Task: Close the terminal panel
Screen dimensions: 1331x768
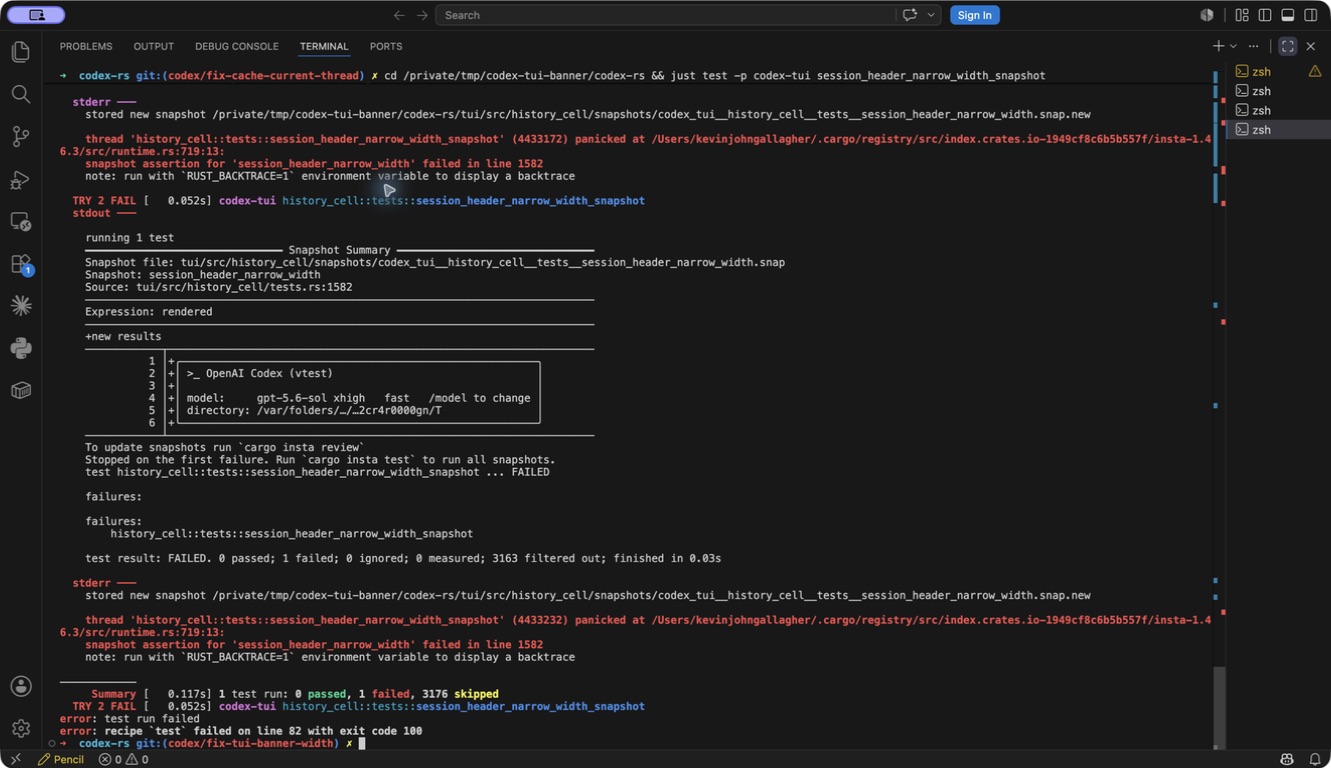Action: click(1311, 46)
